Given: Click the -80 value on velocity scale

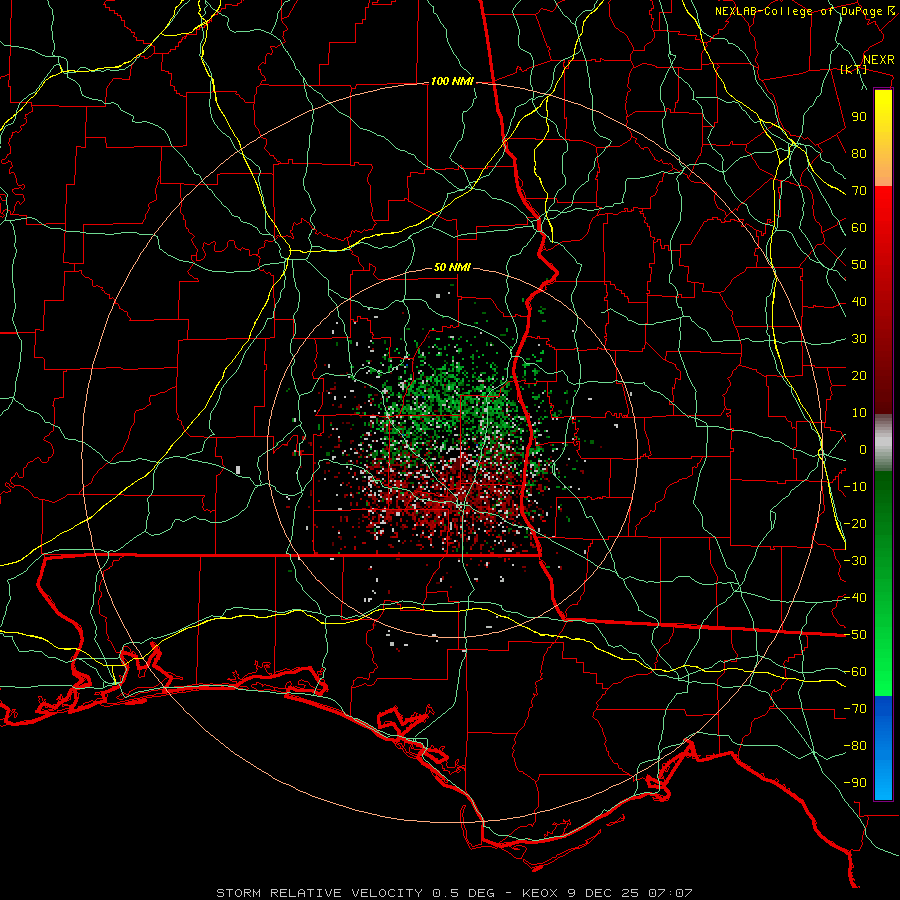Looking at the screenshot, I should [x=855, y=746].
